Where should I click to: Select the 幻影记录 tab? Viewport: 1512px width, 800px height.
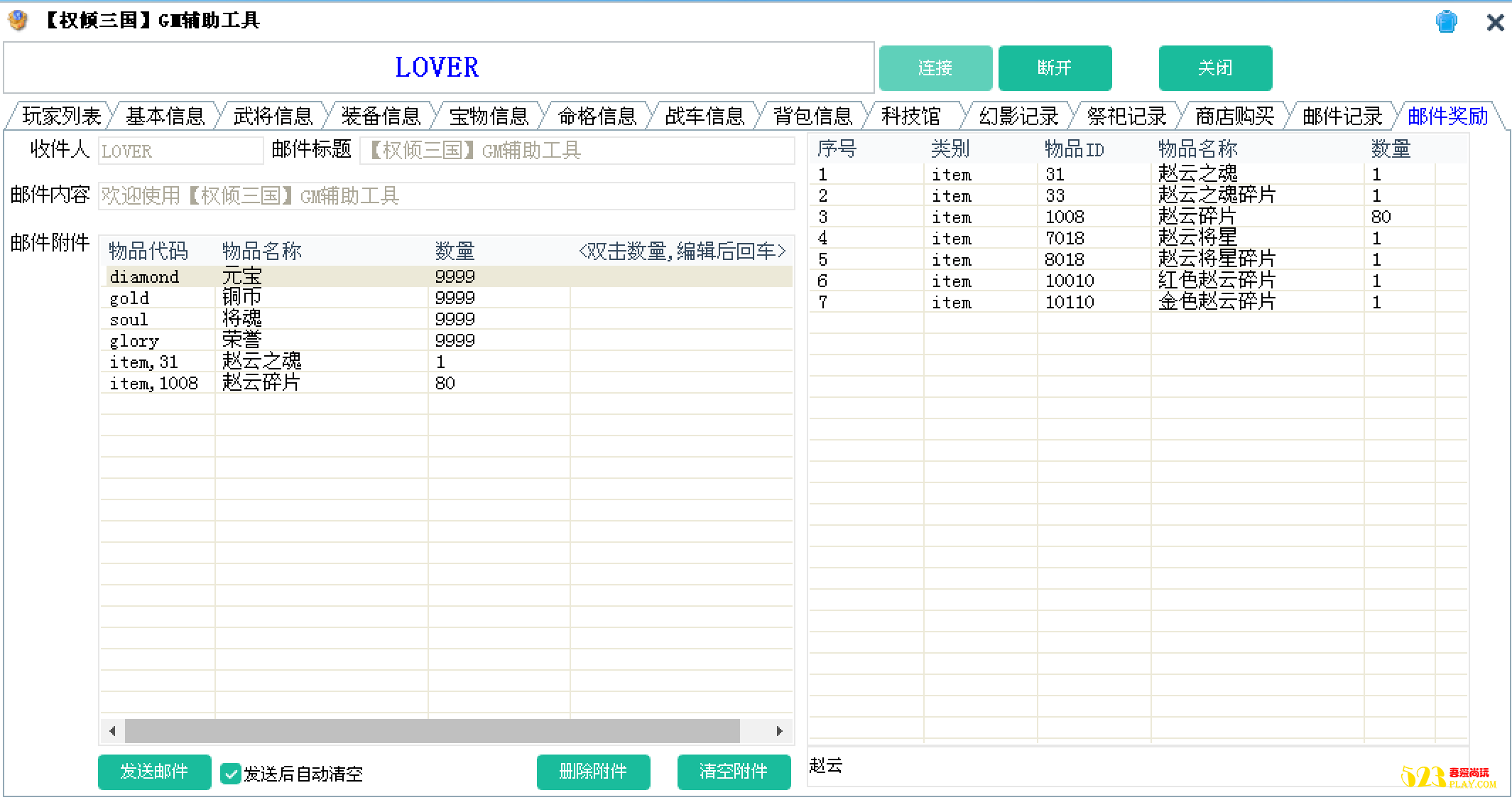[x=1018, y=116]
